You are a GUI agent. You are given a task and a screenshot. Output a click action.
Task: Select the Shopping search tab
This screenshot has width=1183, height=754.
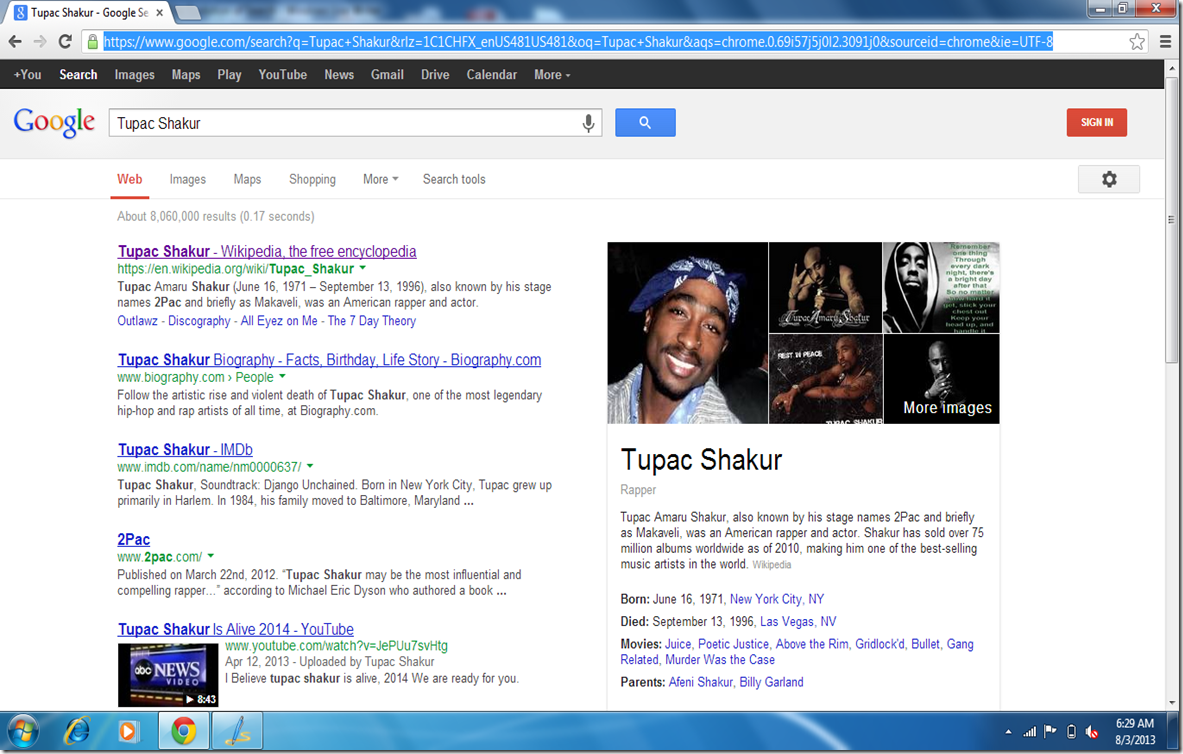(312, 179)
